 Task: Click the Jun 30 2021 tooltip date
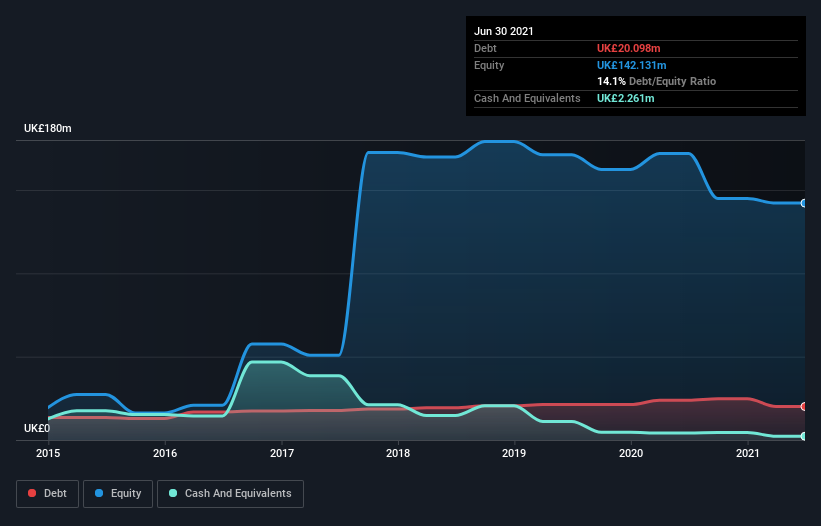[504, 31]
